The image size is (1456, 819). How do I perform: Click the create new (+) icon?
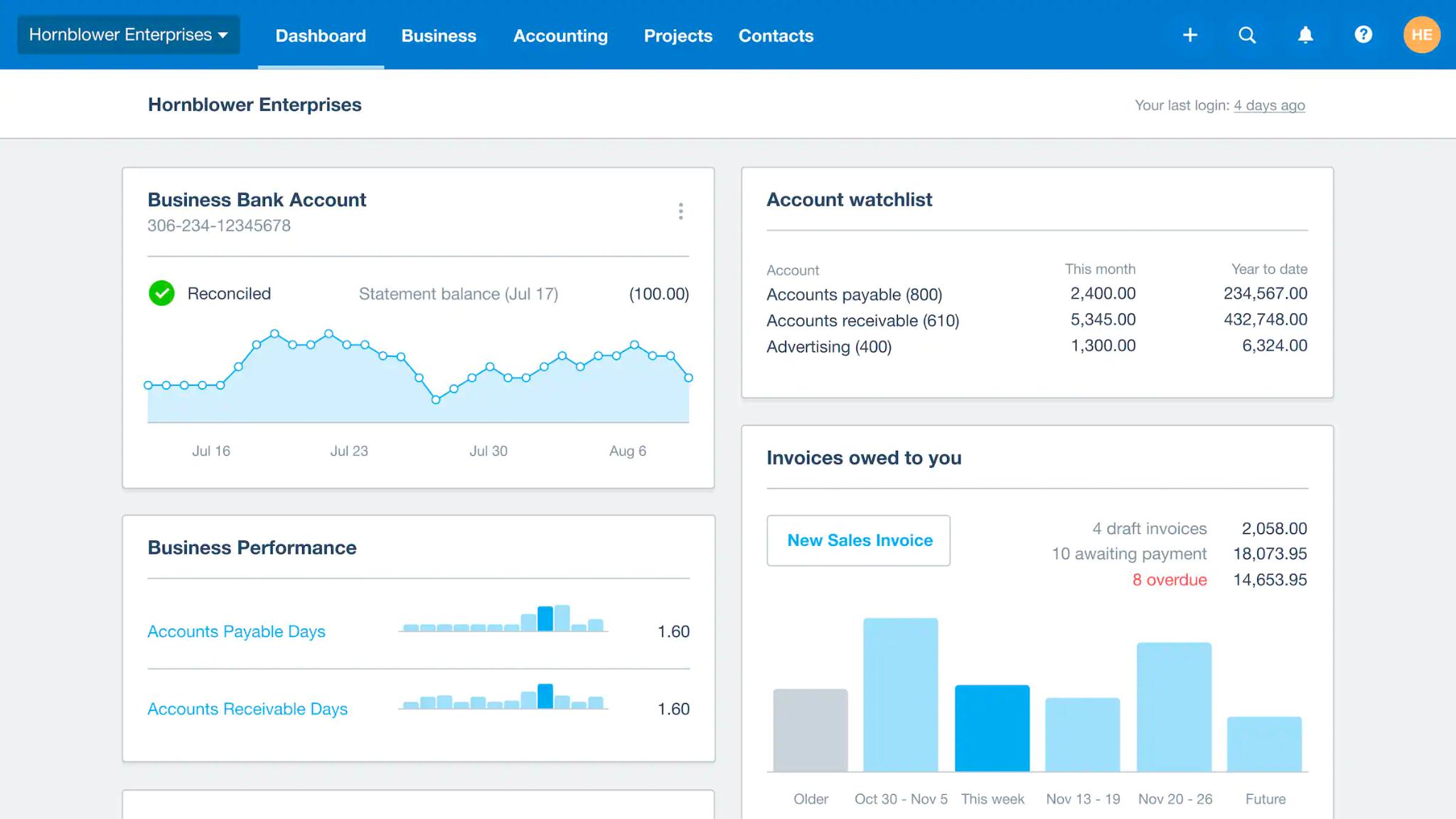[1189, 35]
